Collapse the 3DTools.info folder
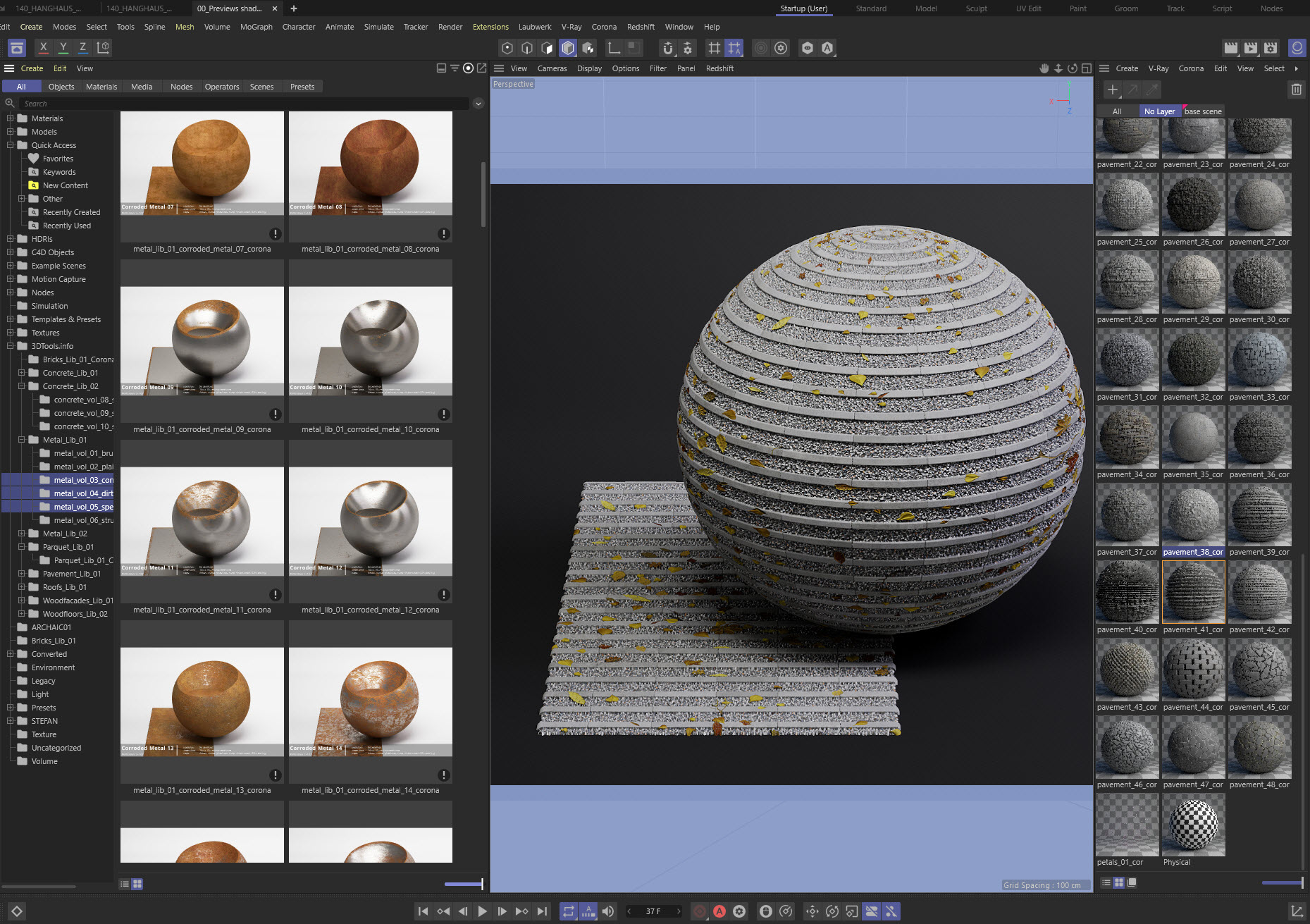This screenshot has width=1310, height=924. [x=10, y=346]
